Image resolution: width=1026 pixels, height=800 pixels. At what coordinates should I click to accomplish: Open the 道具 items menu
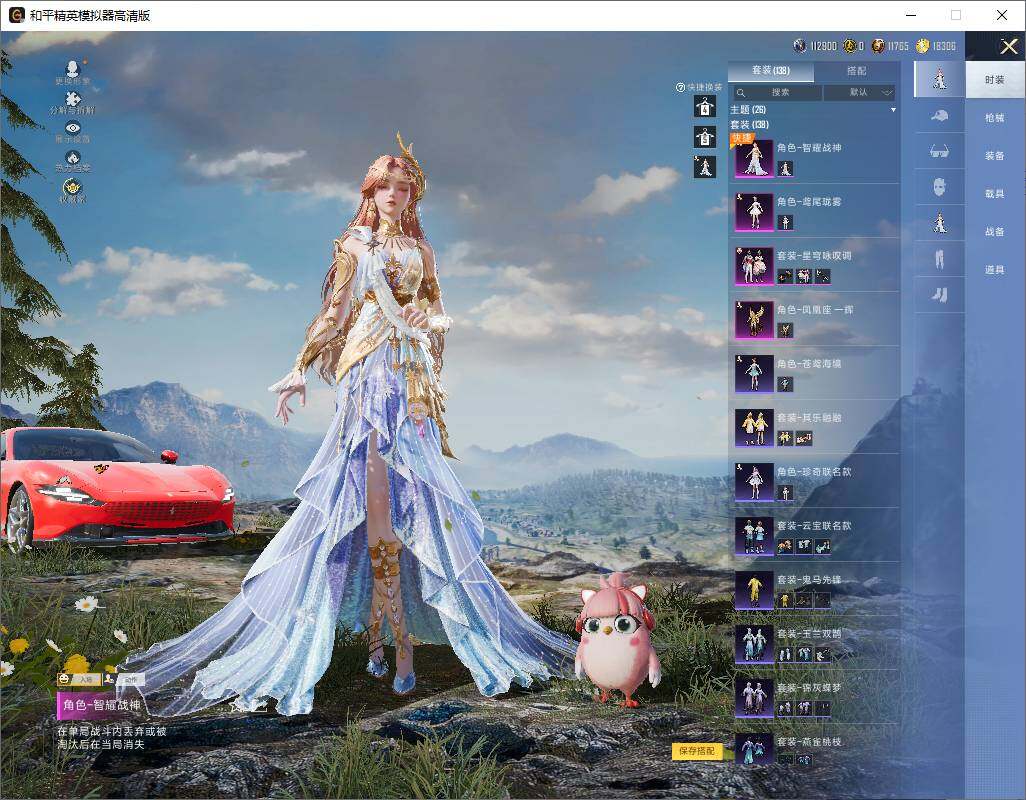995,270
